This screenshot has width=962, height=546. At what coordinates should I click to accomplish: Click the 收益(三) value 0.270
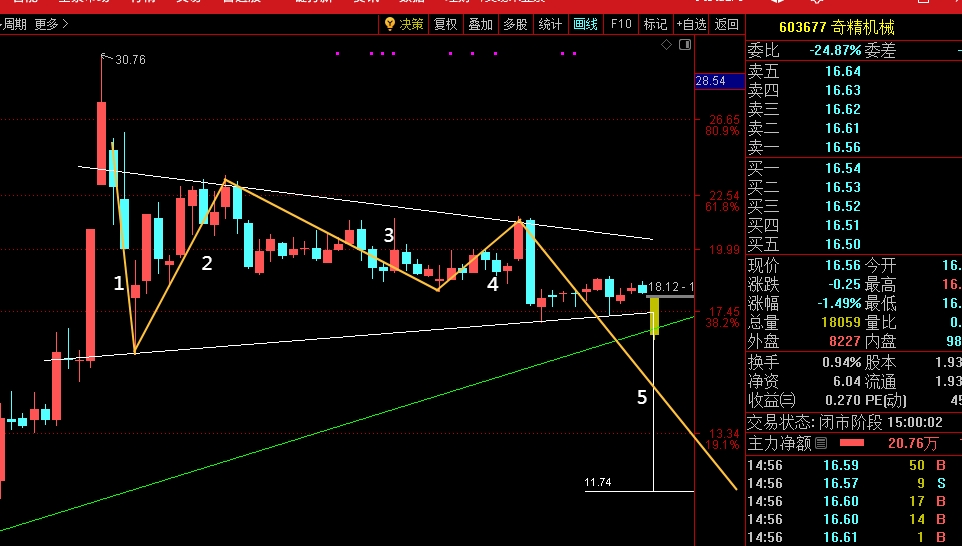pyautogui.click(x=842, y=401)
